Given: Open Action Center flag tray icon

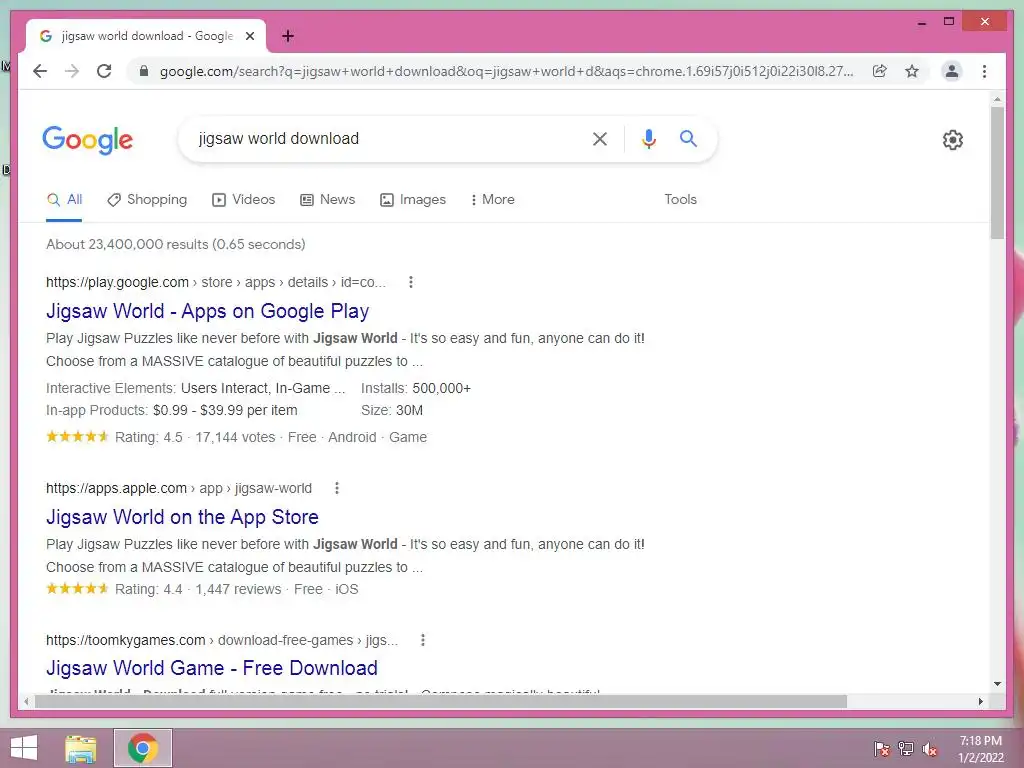Looking at the screenshot, I should (882, 748).
